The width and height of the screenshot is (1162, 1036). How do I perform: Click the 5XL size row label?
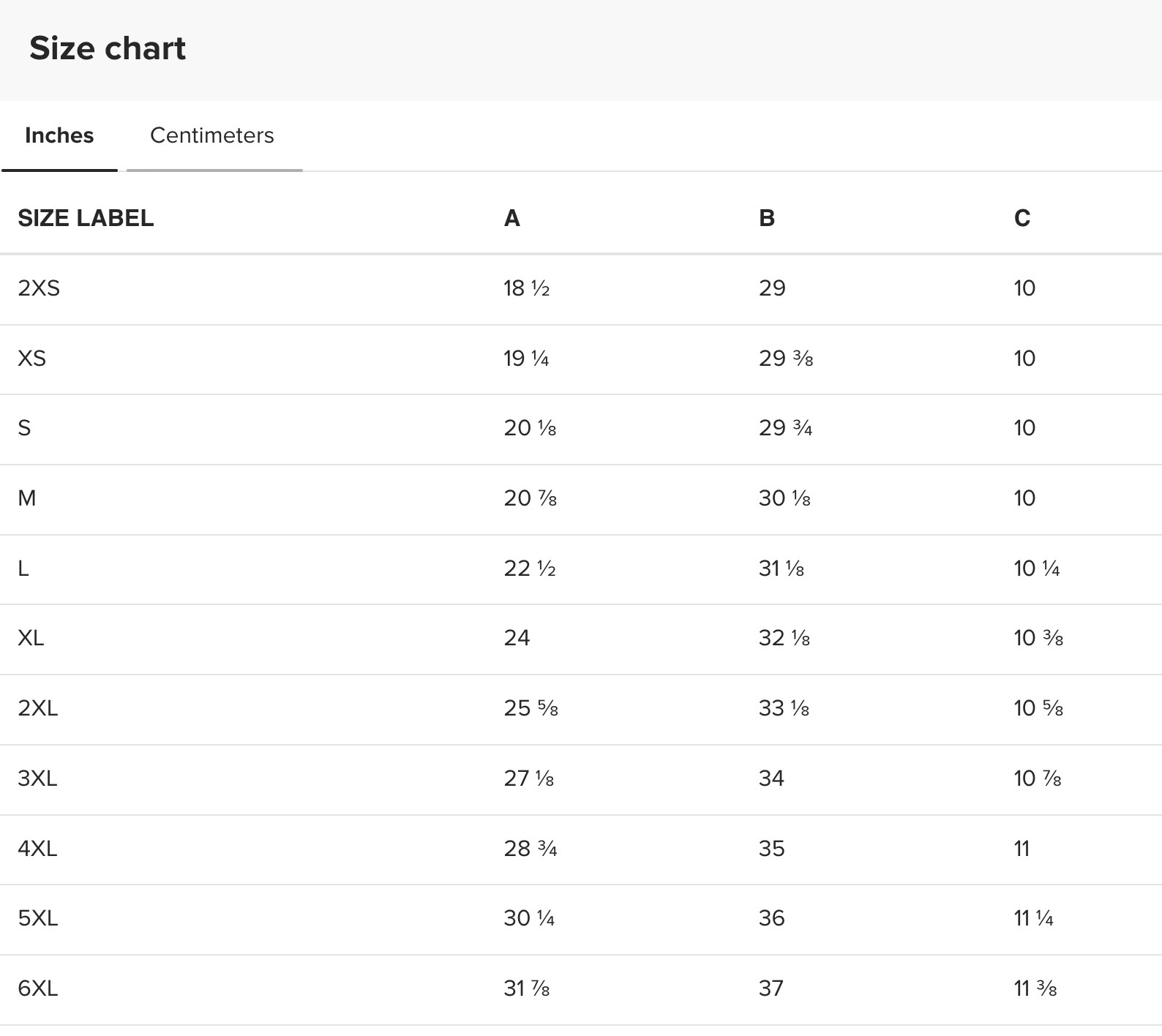tap(38, 918)
